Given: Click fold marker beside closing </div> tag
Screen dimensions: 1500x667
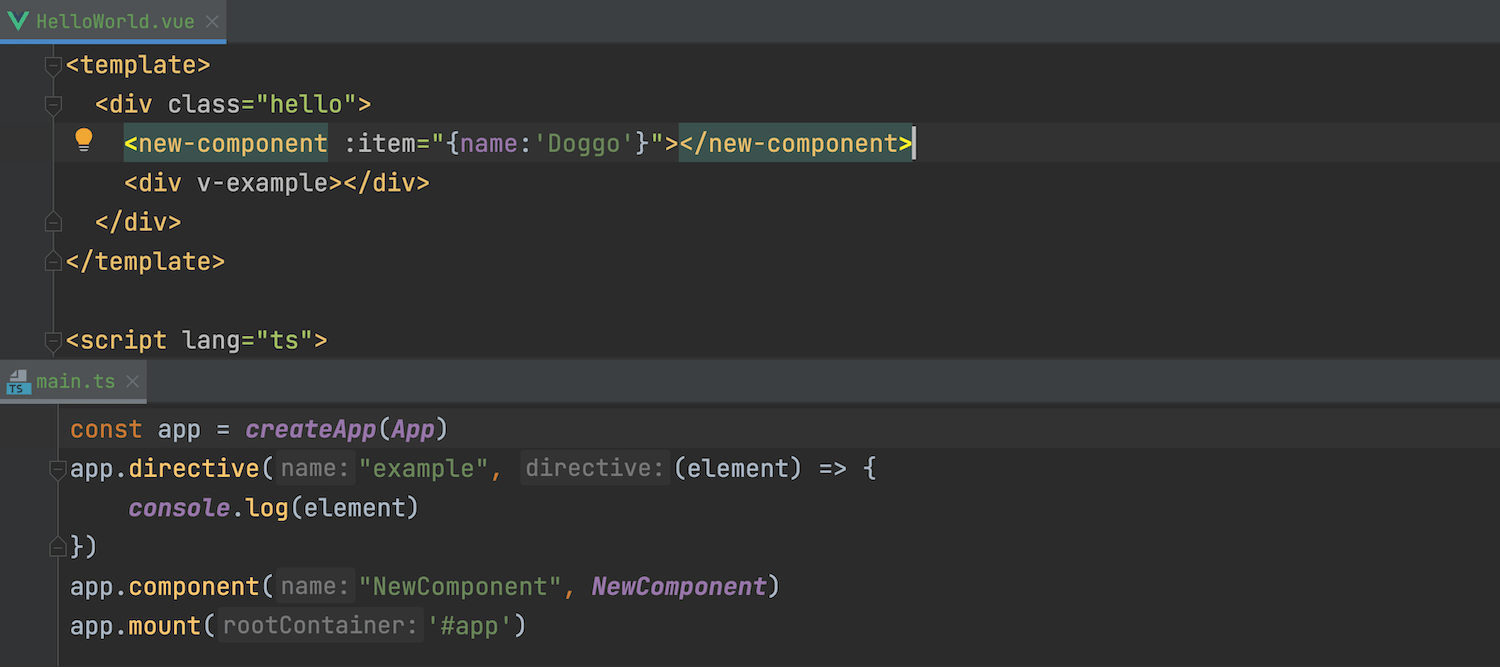Looking at the screenshot, I should (53, 222).
